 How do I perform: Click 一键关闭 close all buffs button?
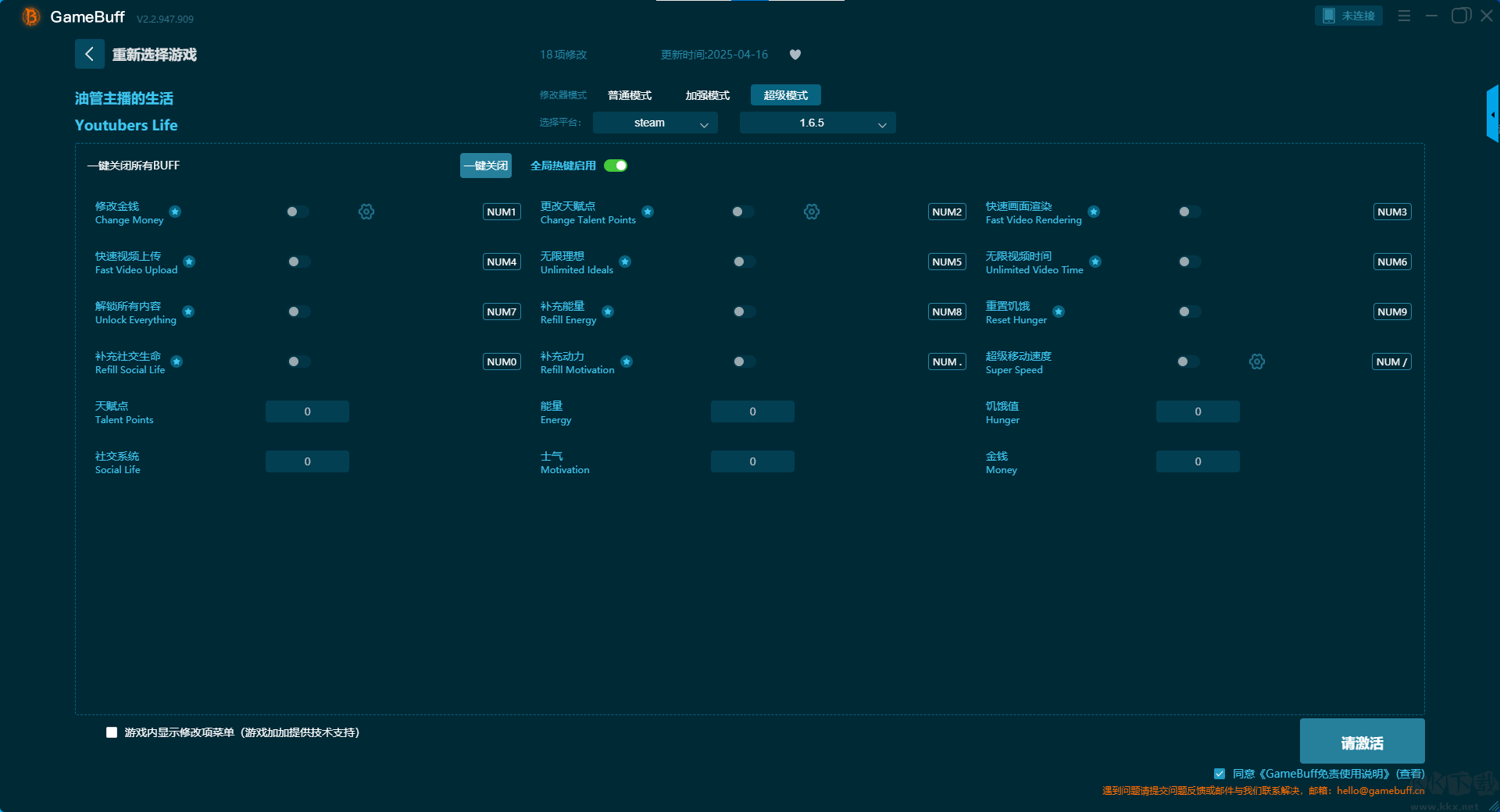486,166
